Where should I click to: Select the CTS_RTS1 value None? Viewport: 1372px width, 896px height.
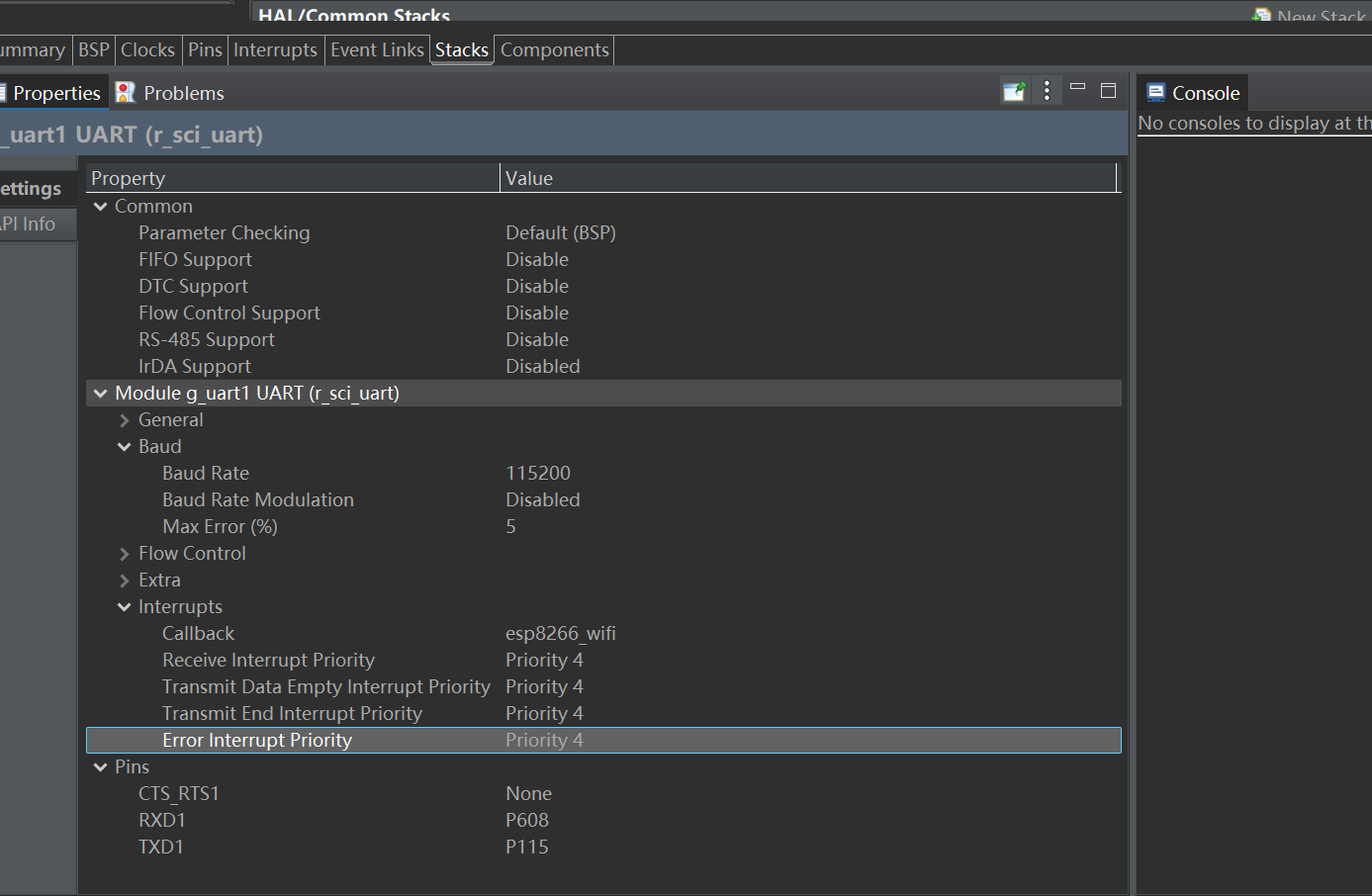[529, 794]
